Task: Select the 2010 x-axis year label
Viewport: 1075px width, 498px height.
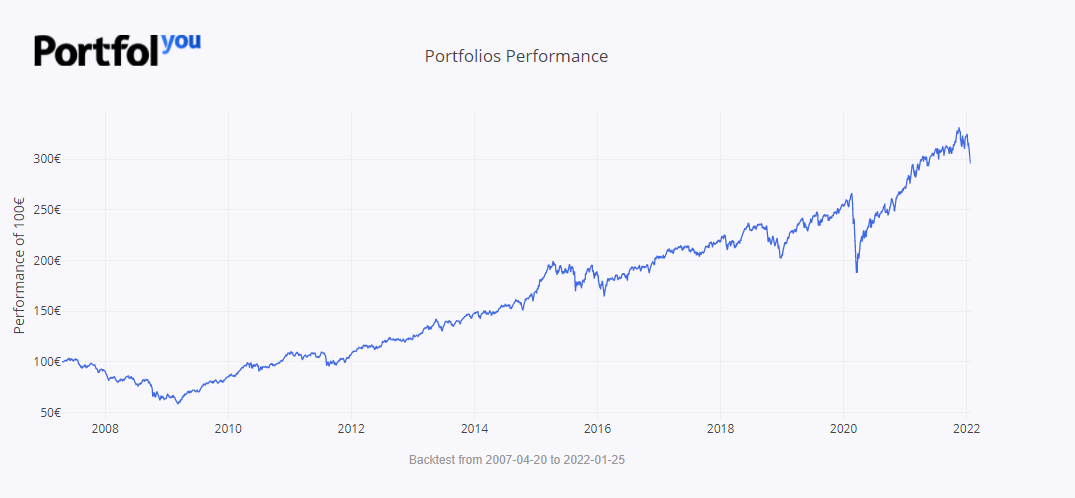Action: (x=228, y=429)
